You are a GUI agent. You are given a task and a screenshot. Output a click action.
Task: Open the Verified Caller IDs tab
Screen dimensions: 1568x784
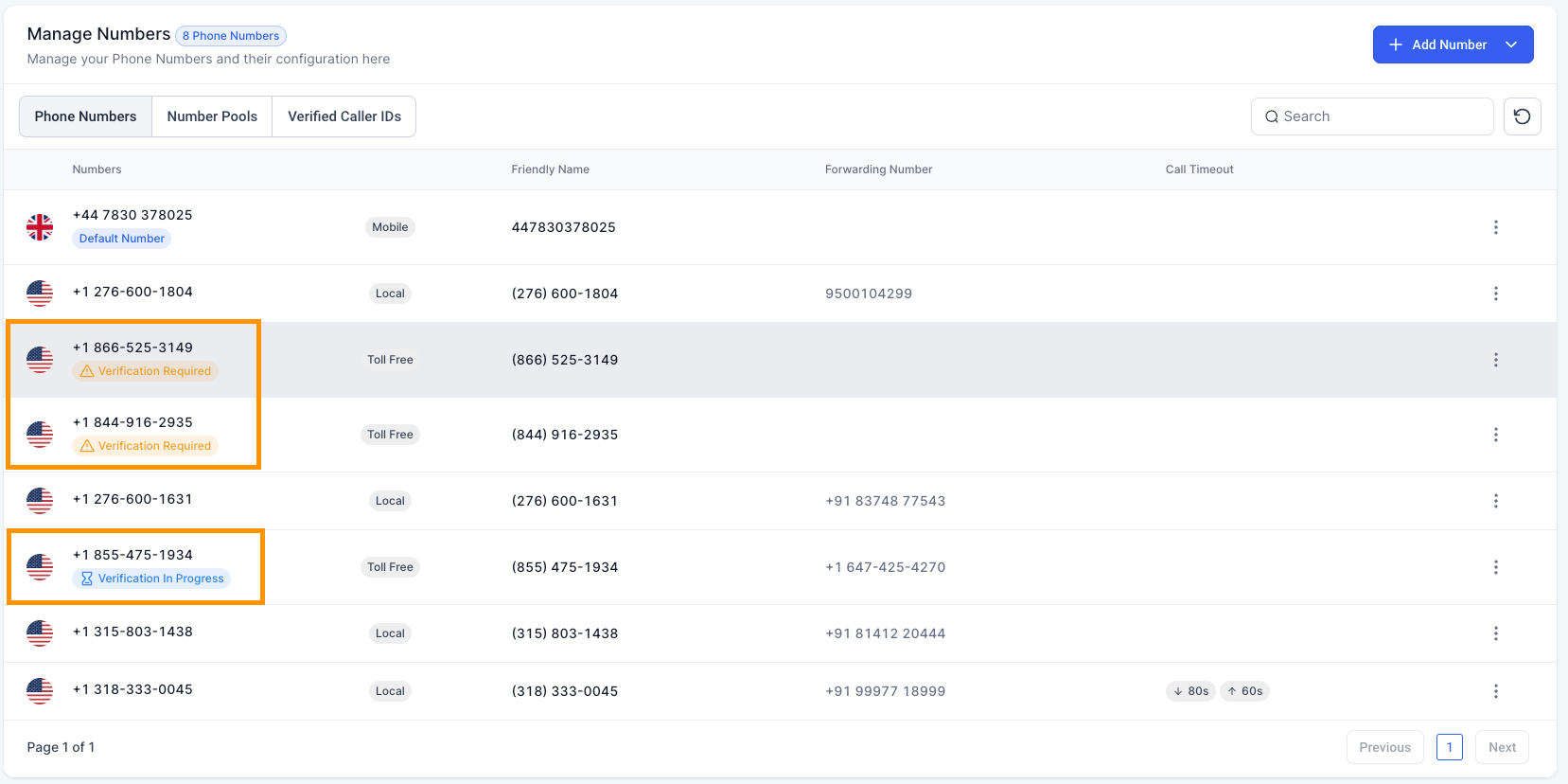click(344, 116)
